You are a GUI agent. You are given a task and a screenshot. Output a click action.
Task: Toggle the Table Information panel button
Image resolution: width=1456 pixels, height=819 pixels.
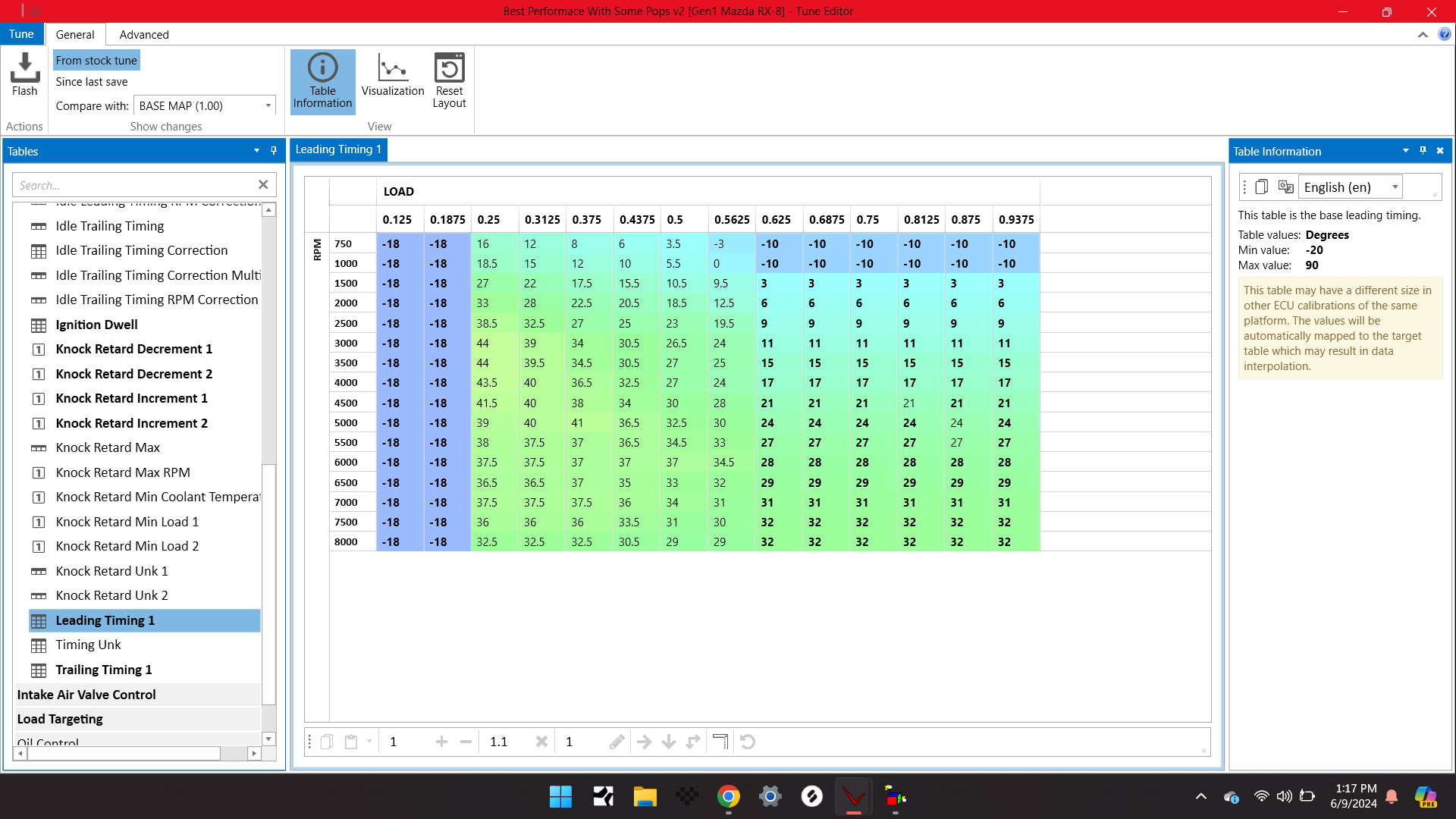click(x=322, y=81)
